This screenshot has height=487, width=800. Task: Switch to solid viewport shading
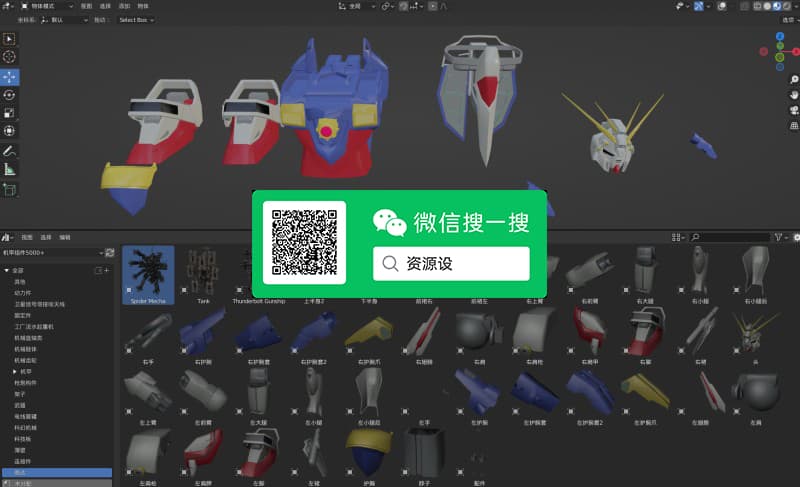[767, 6]
